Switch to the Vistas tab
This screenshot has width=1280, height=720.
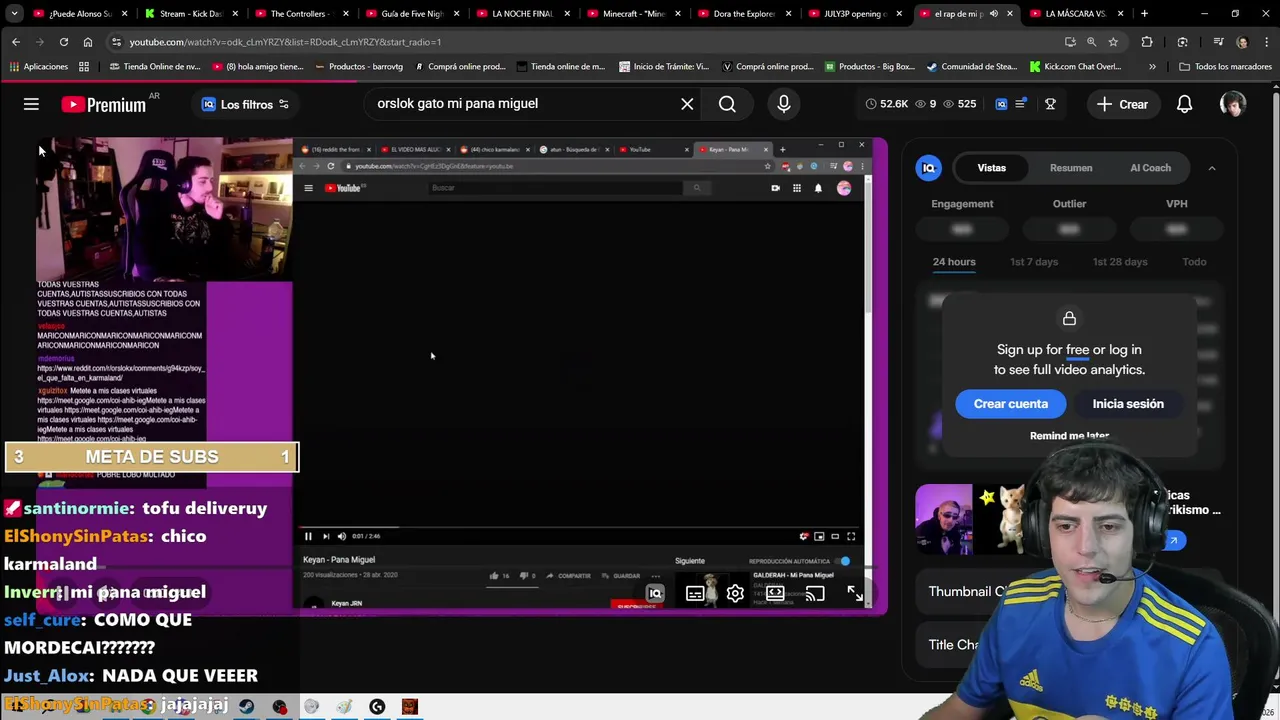point(992,168)
